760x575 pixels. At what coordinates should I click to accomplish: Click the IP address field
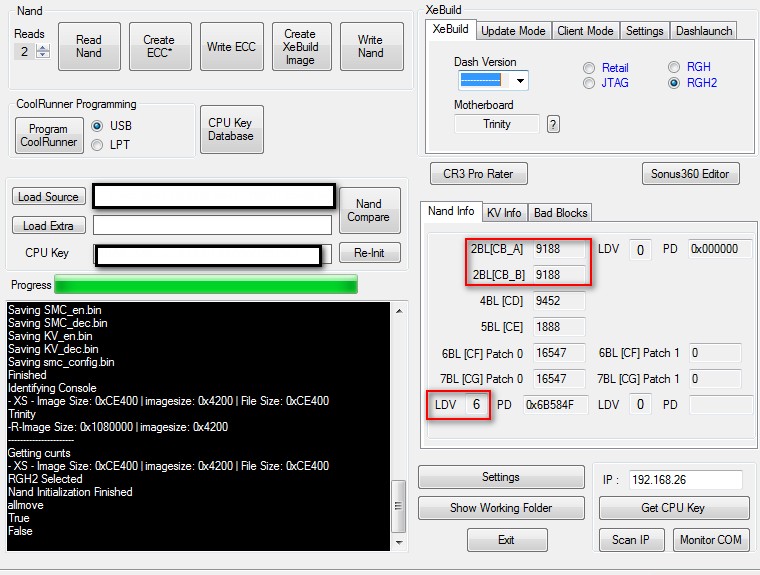click(685, 480)
